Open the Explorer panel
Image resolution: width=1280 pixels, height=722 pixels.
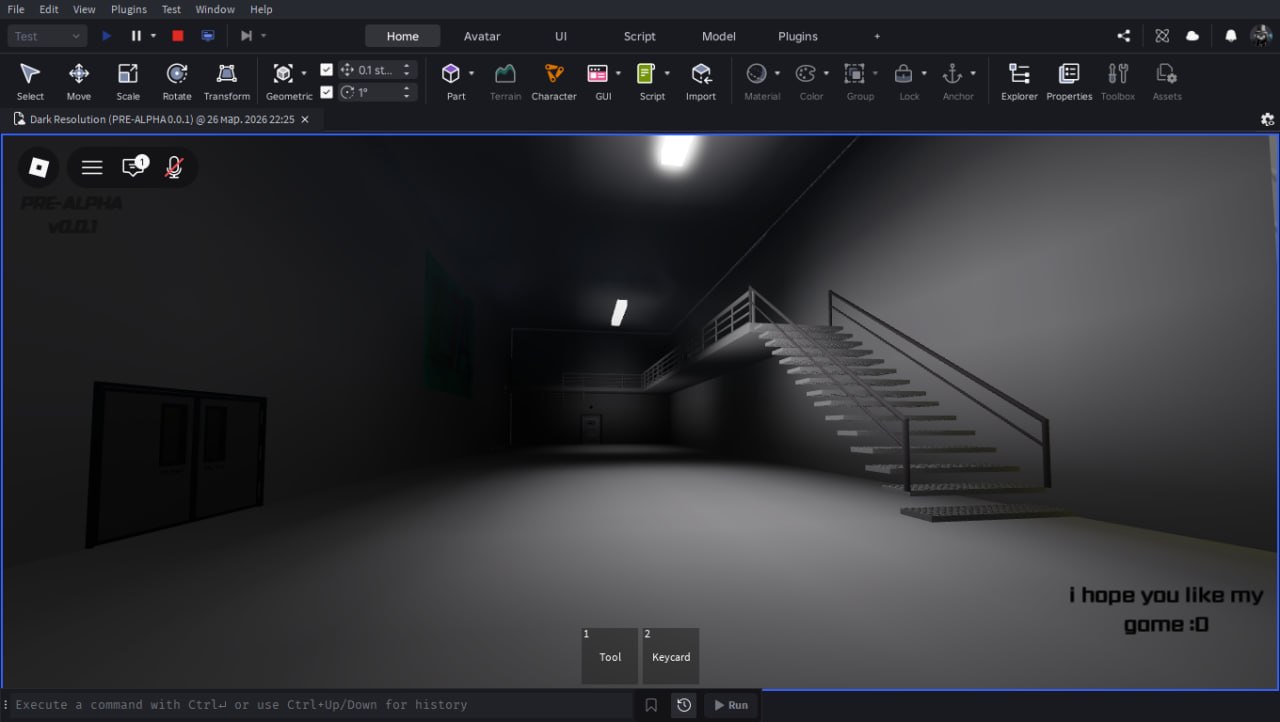tap(1019, 80)
